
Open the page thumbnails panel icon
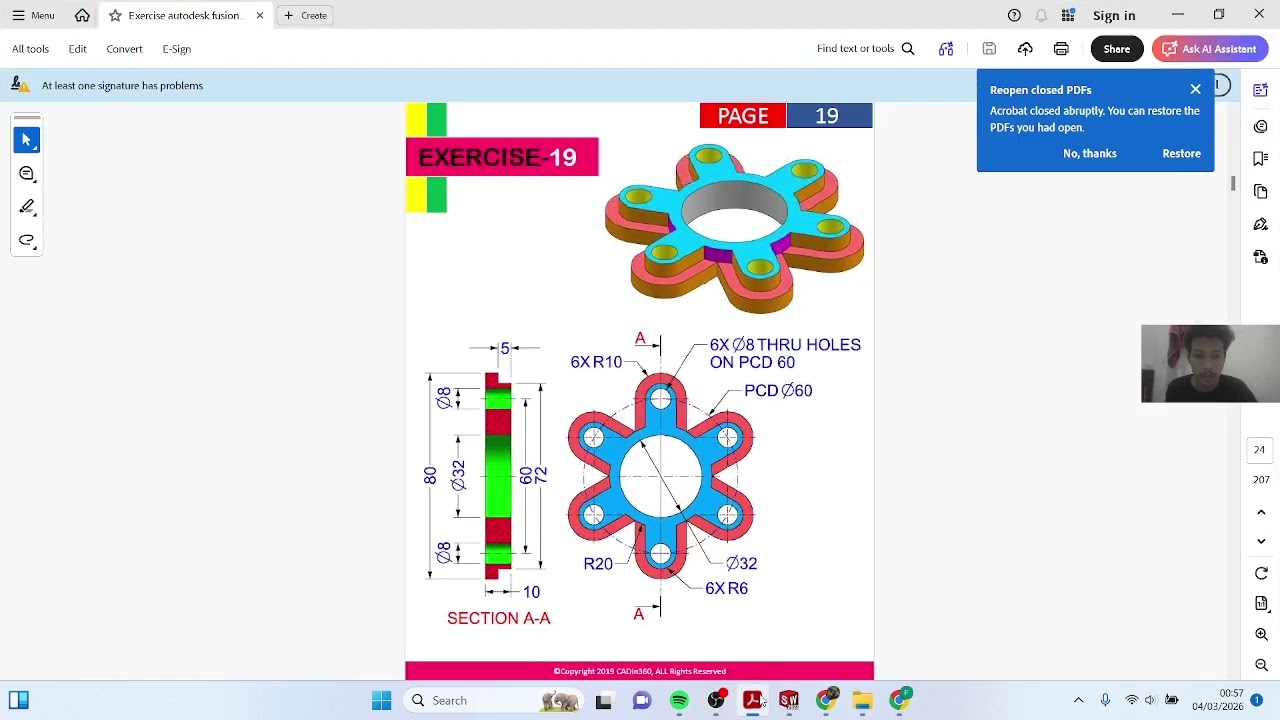coord(1261,191)
